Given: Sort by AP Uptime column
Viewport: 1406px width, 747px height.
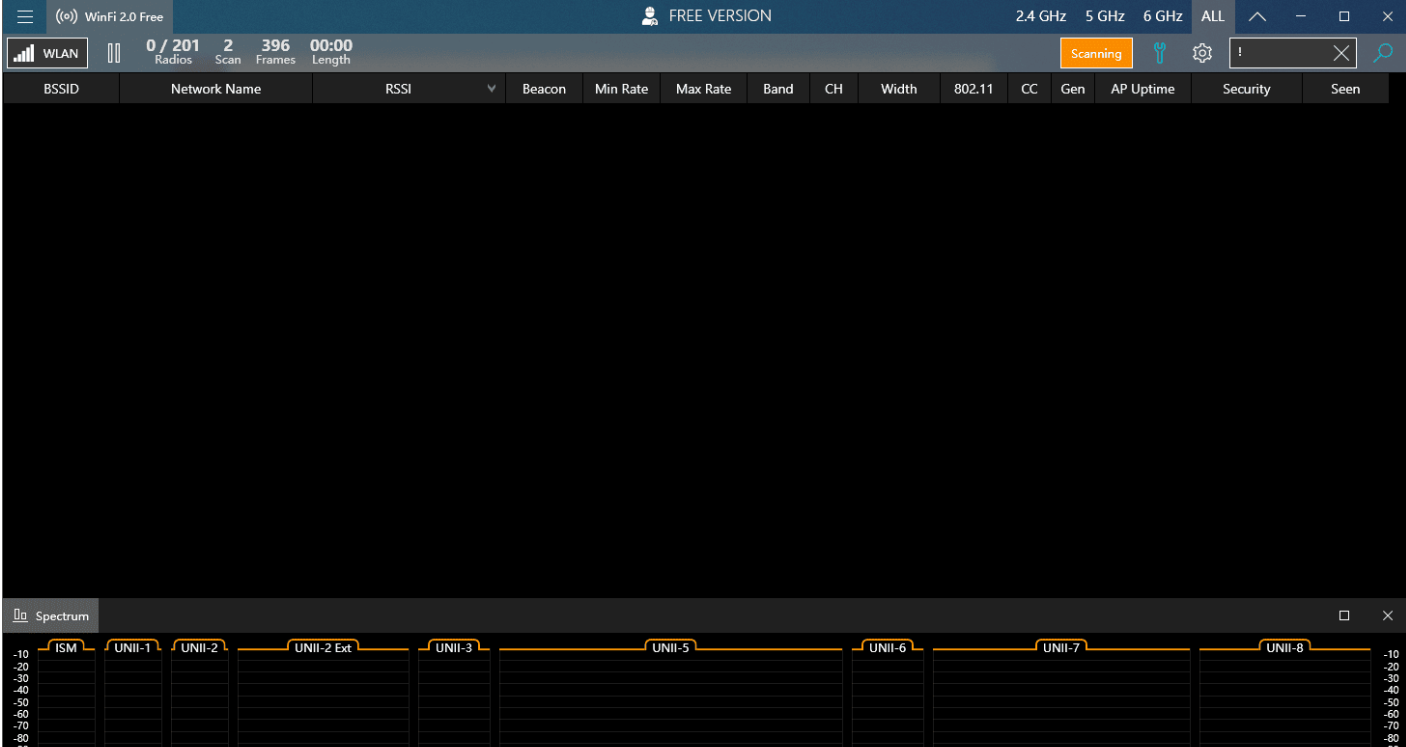Looking at the screenshot, I should point(1143,89).
